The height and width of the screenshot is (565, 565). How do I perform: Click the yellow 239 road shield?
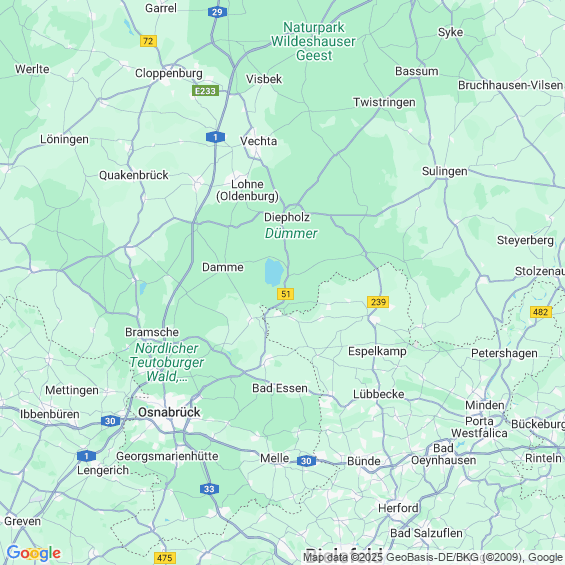point(378,302)
